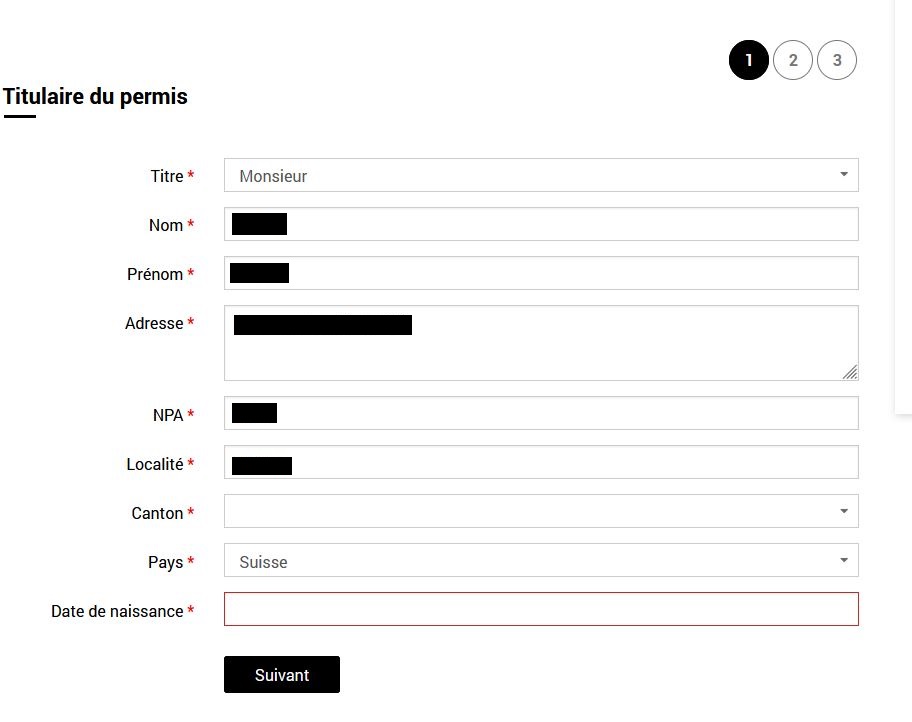Select step 3 circle
Image resolution: width=912 pixels, height=722 pixels.
coord(837,60)
